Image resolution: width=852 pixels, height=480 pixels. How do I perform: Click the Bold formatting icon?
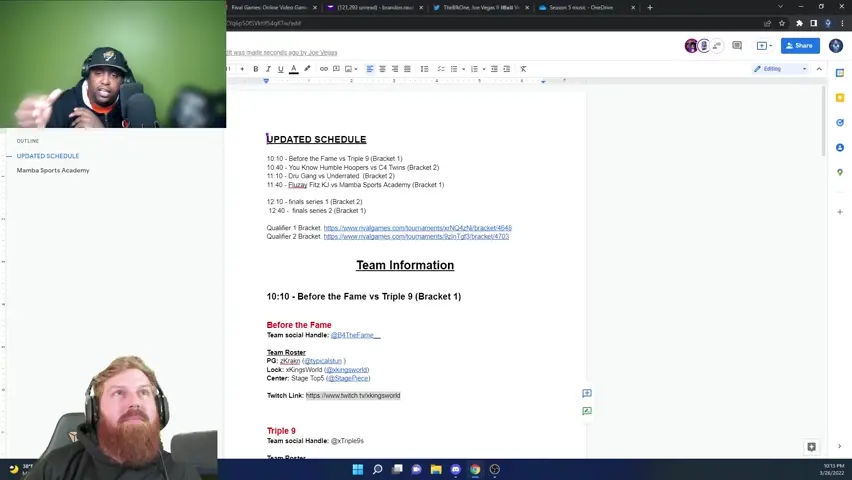pyautogui.click(x=255, y=69)
